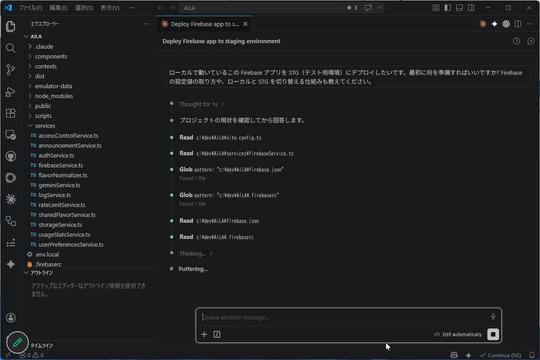Open Remote Explorer icon in activity bar
The image size is (540, 360).
pyautogui.click(x=11, y=135)
